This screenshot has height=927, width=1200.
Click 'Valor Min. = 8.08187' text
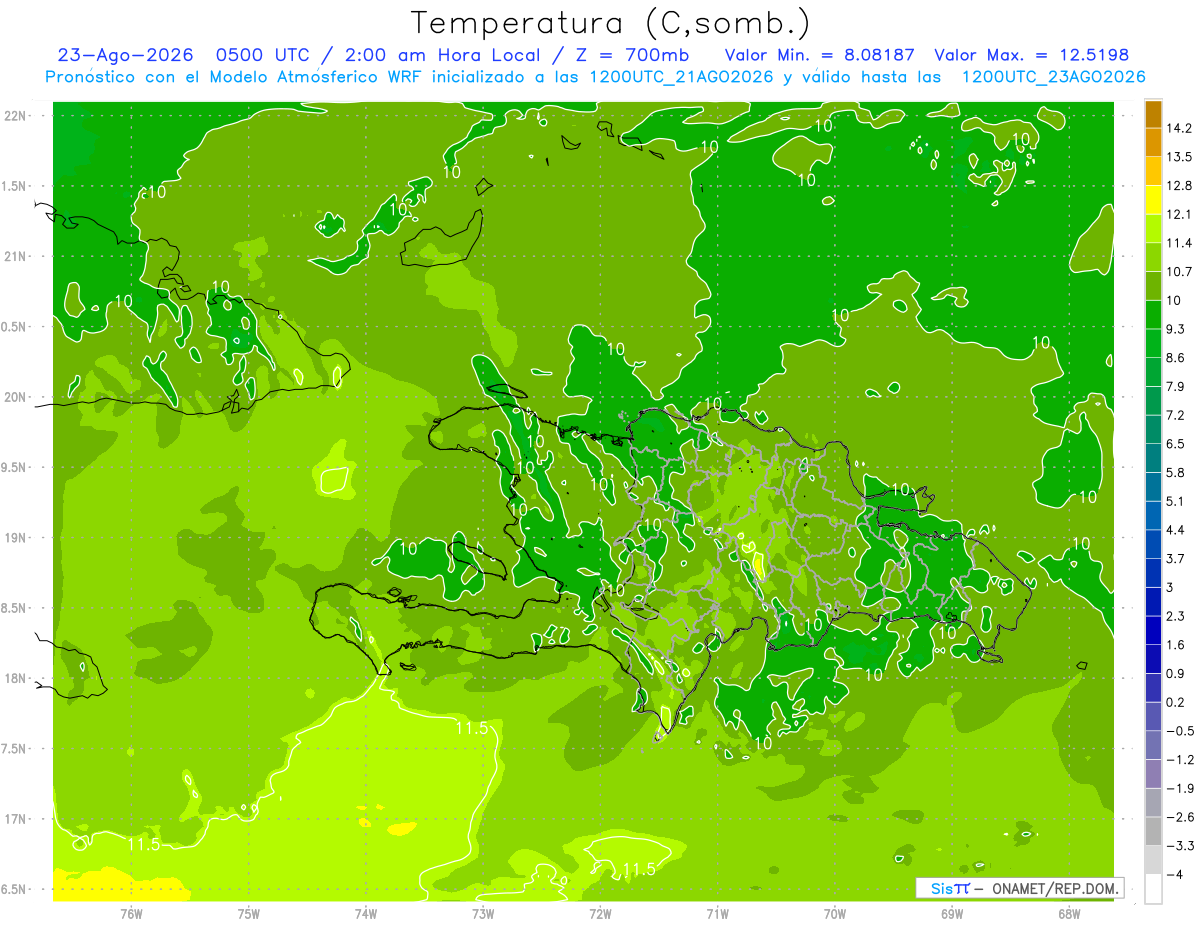821,56
